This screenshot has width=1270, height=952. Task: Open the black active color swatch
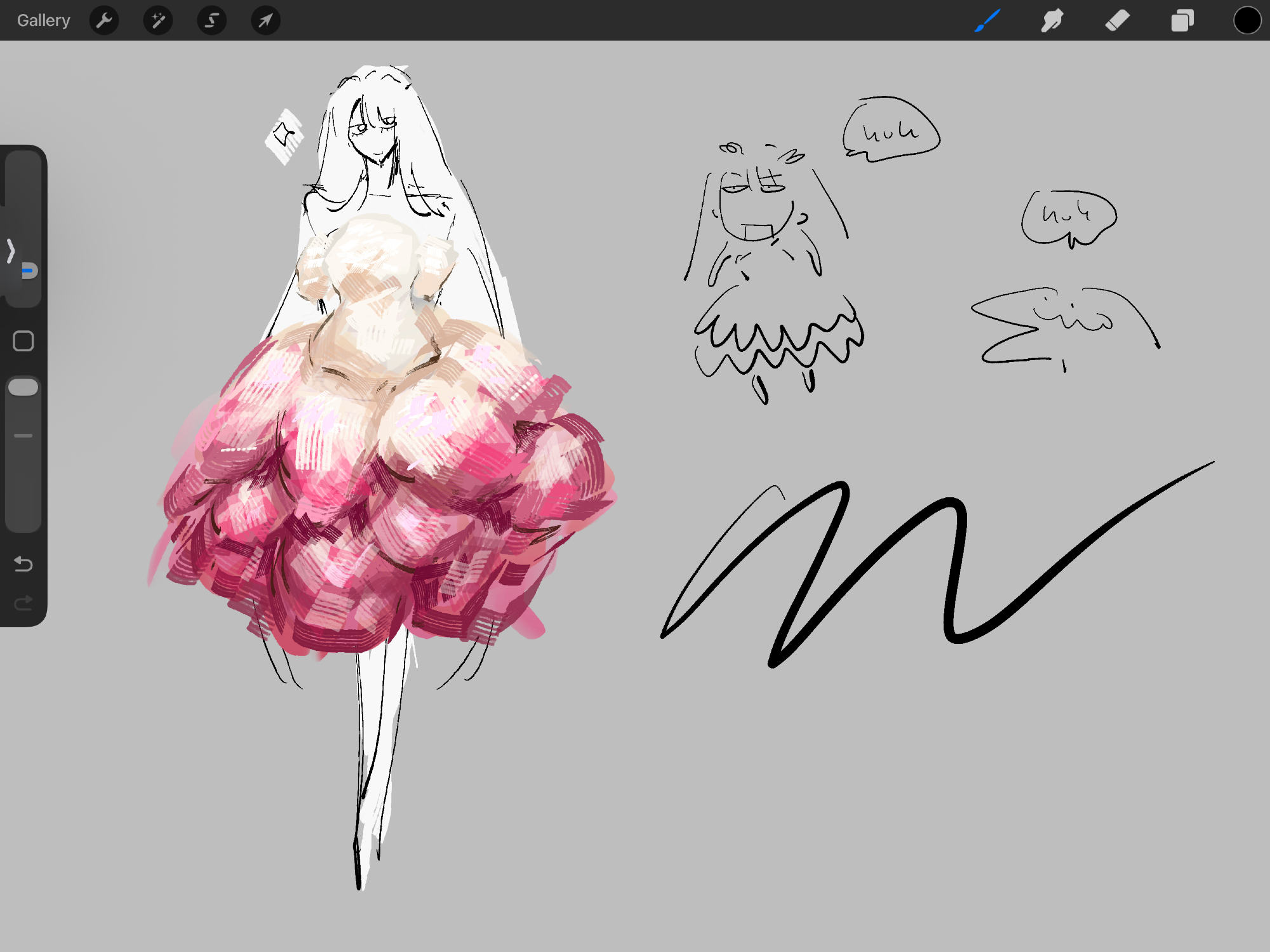(x=1247, y=20)
